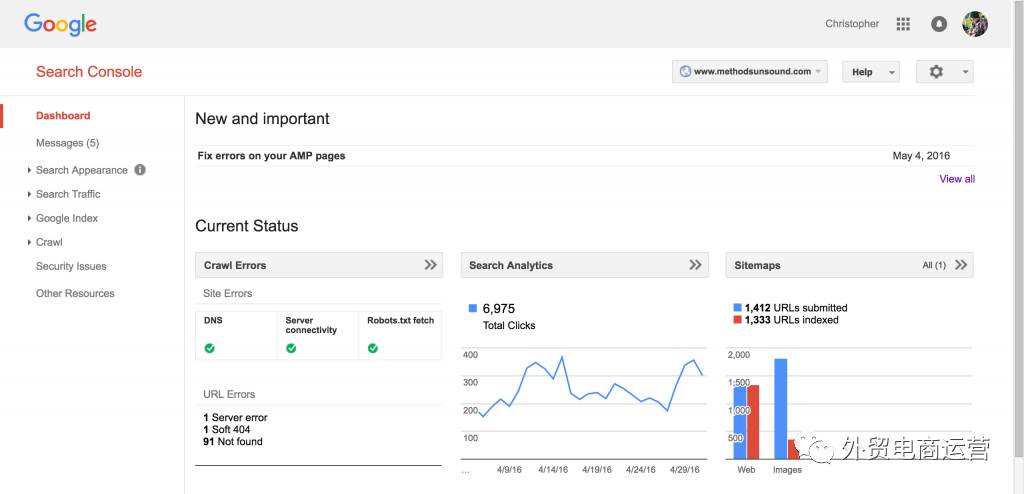The image size is (1024, 494).
Task: Open '91 Not found' URL errors
Action: click(x=233, y=442)
